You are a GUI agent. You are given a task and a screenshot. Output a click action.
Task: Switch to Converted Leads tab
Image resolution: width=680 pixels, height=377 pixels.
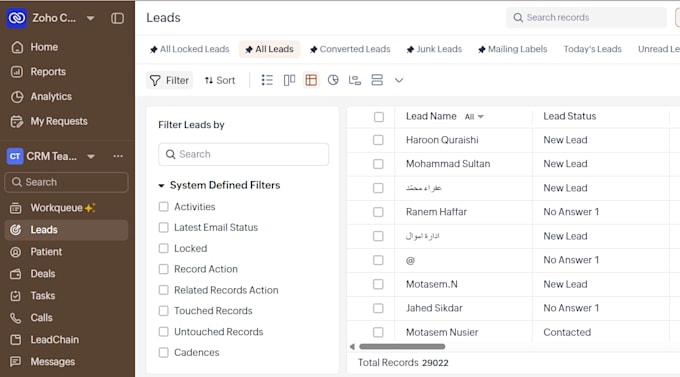350,49
